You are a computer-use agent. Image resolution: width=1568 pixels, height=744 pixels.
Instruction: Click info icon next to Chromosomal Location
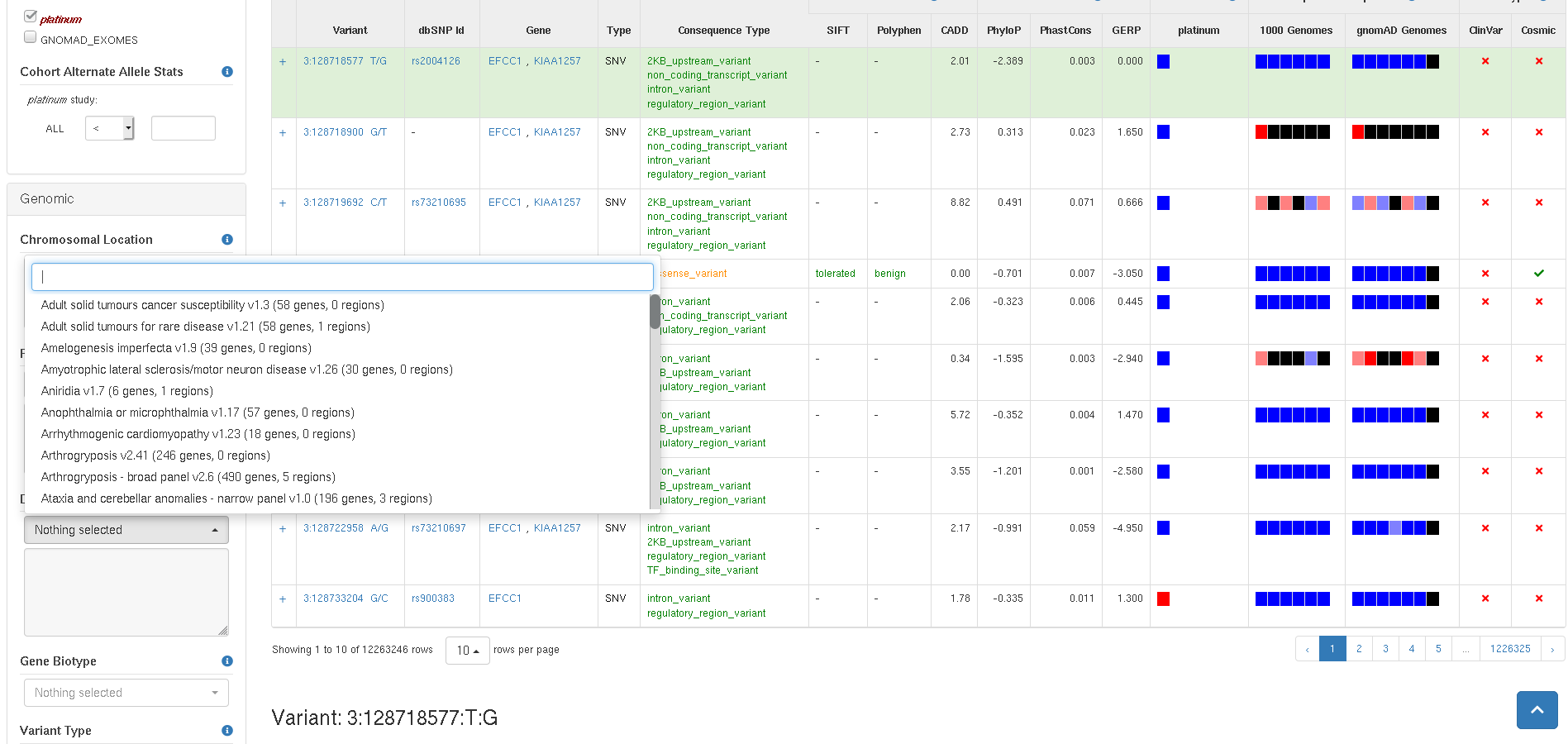pos(227,240)
